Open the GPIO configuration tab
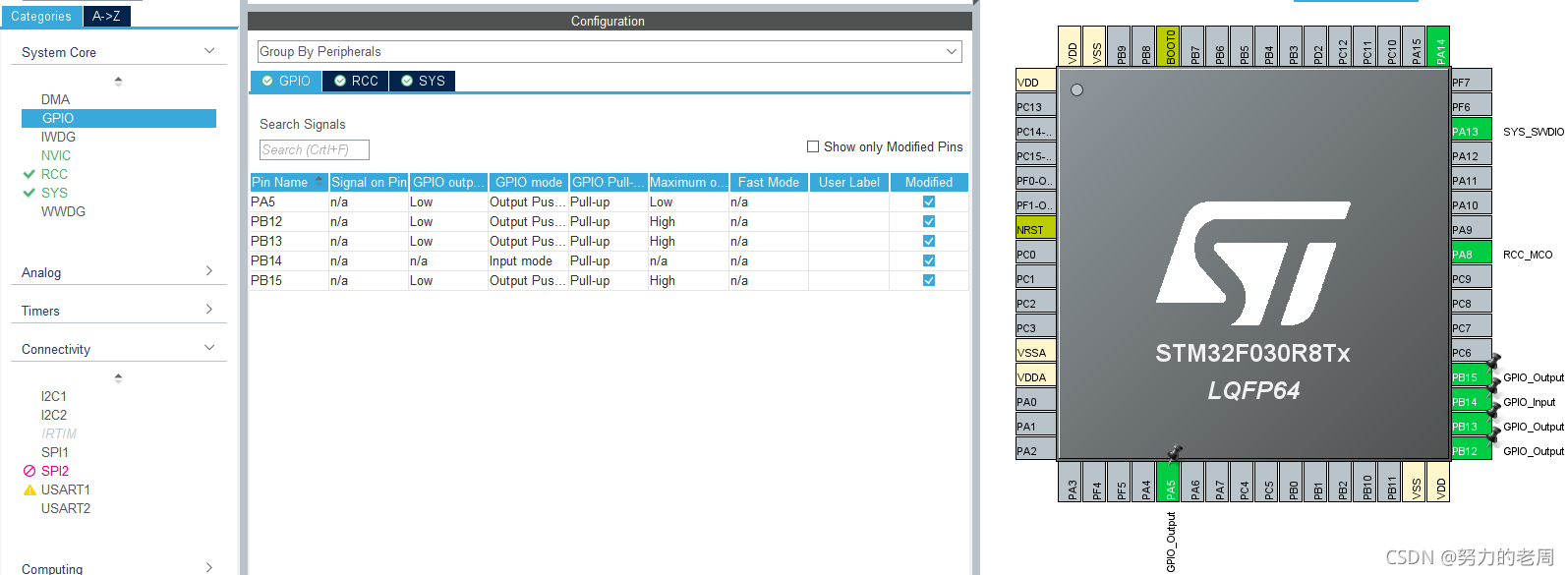Viewport: 1568px width, 575px height. (286, 81)
